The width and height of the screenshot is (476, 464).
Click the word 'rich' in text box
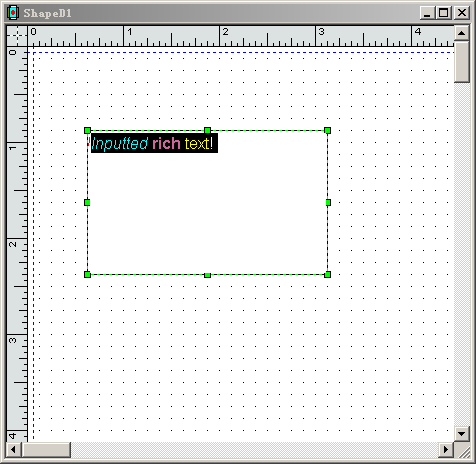click(166, 144)
